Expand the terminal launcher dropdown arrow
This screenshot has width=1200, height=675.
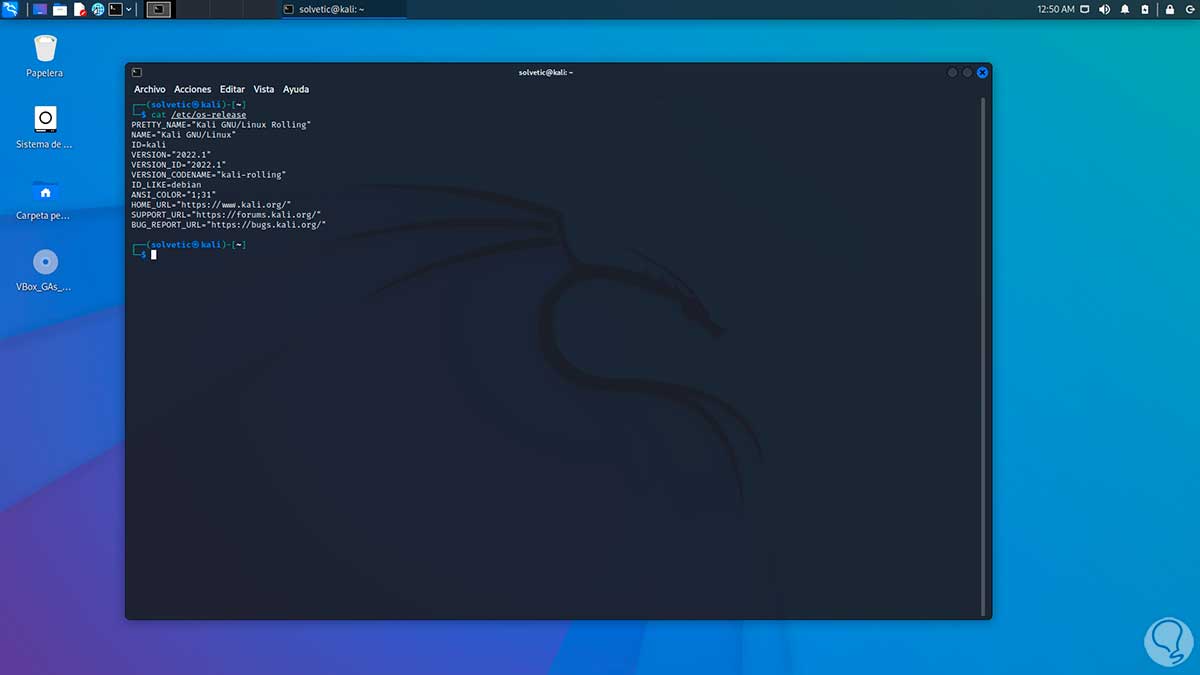pos(129,9)
